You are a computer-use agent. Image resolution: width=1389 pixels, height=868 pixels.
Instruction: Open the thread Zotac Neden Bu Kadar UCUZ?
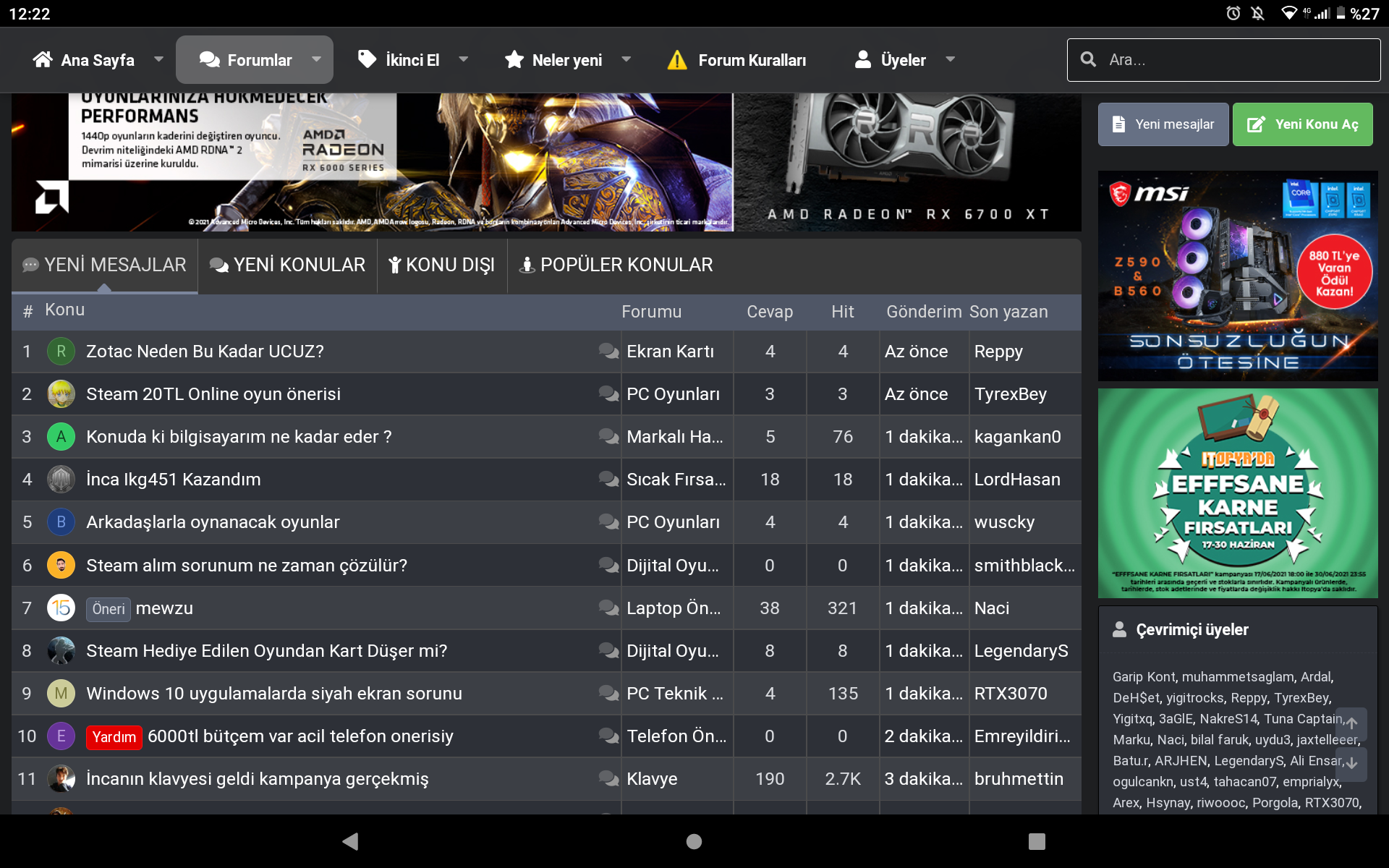click(x=205, y=352)
